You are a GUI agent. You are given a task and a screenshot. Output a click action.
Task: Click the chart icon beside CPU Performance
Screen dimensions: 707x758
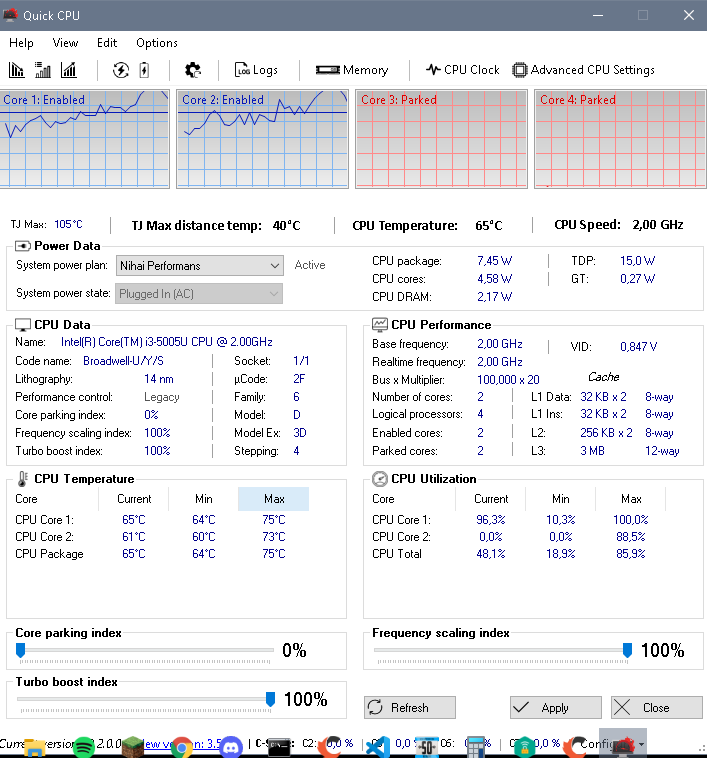click(380, 325)
